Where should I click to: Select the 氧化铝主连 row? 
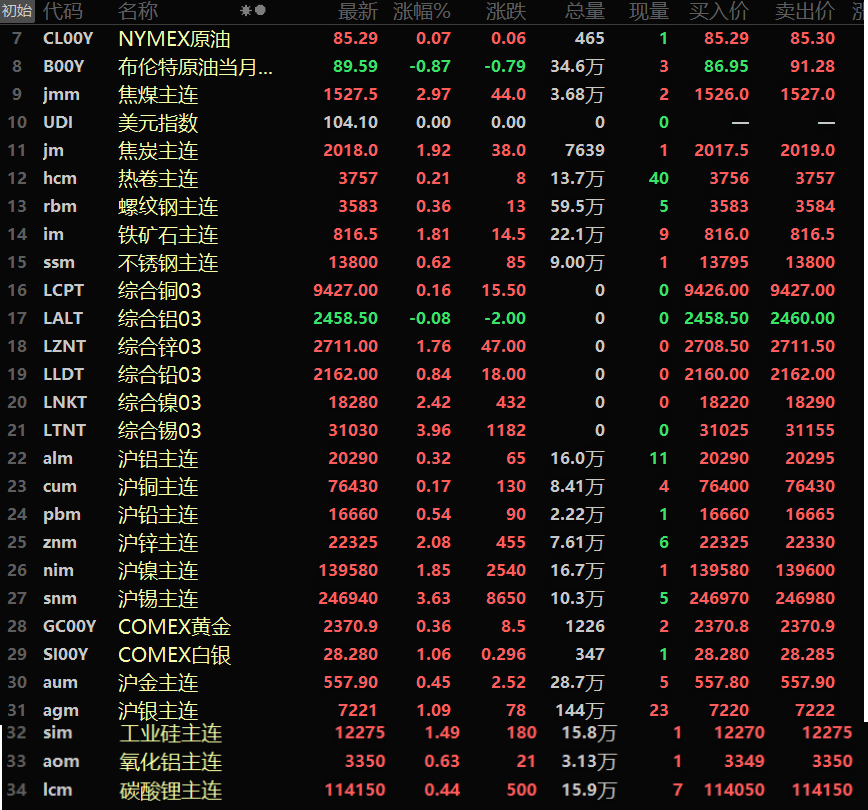[x=434, y=762]
